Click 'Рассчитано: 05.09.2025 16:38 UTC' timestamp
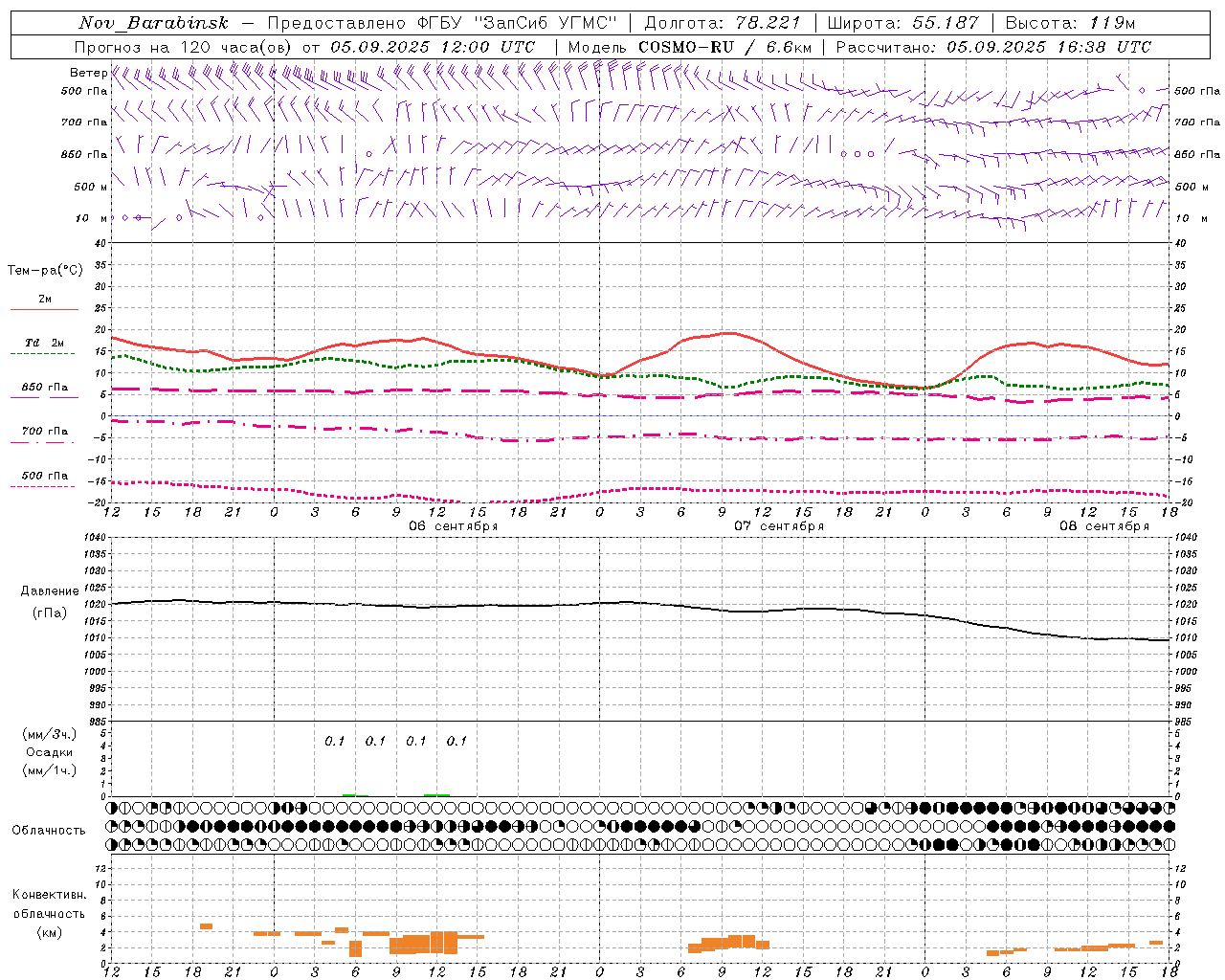1225x980 pixels. click(x=993, y=47)
